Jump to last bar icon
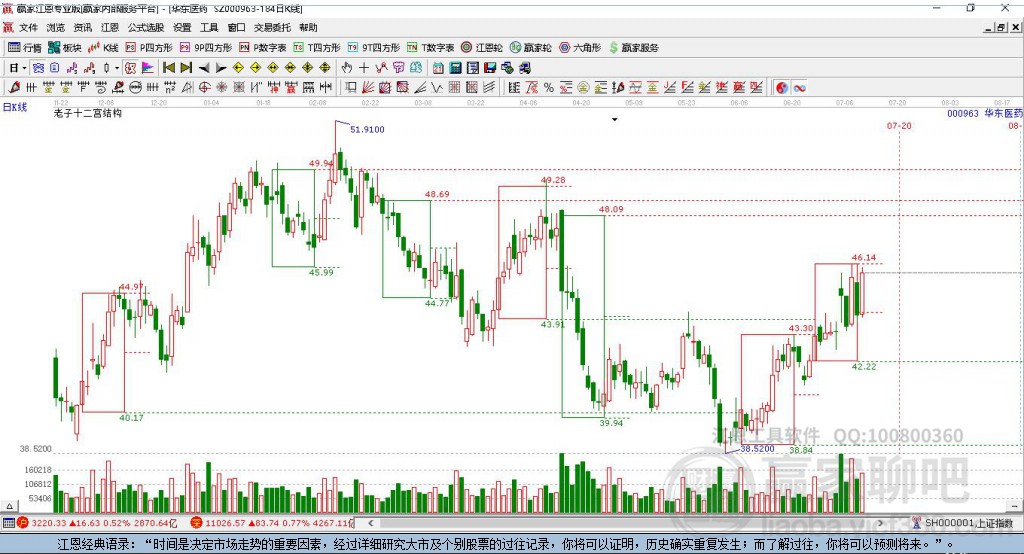 pyautogui.click(x=186, y=68)
